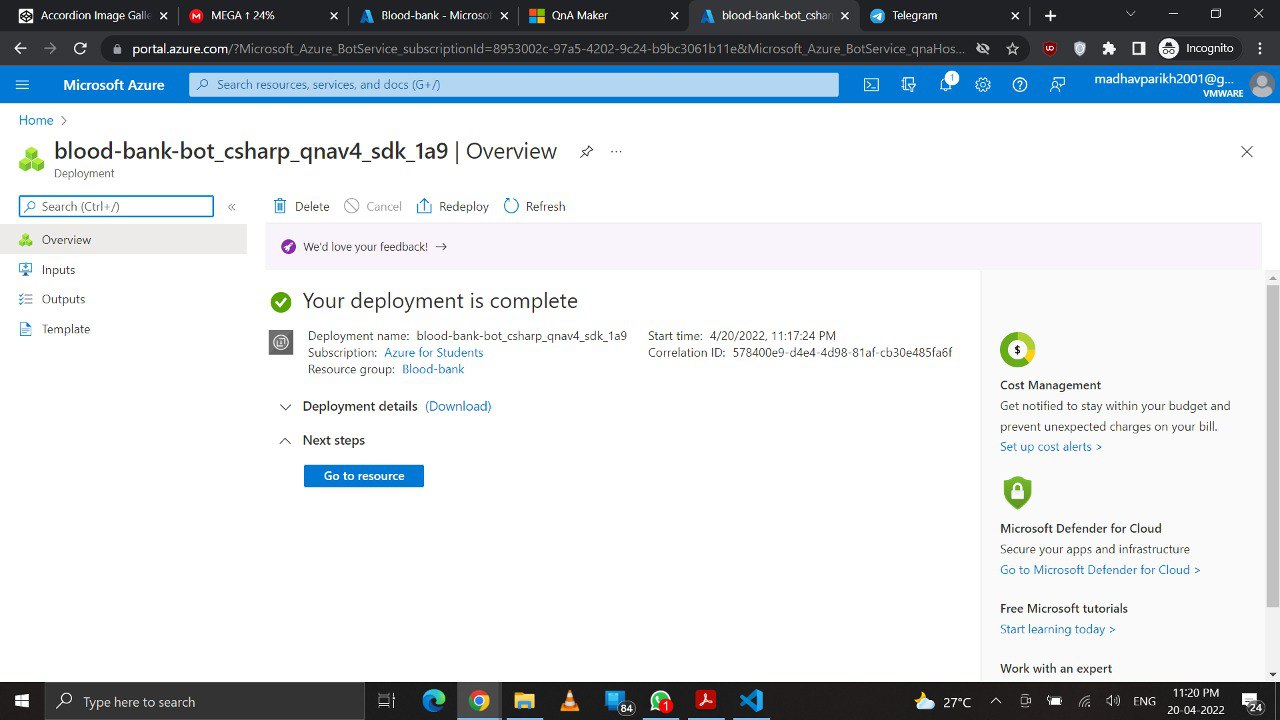Open the more options ellipsis beside the title
Viewport: 1280px width, 720px height.
click(x=616, y=152)
